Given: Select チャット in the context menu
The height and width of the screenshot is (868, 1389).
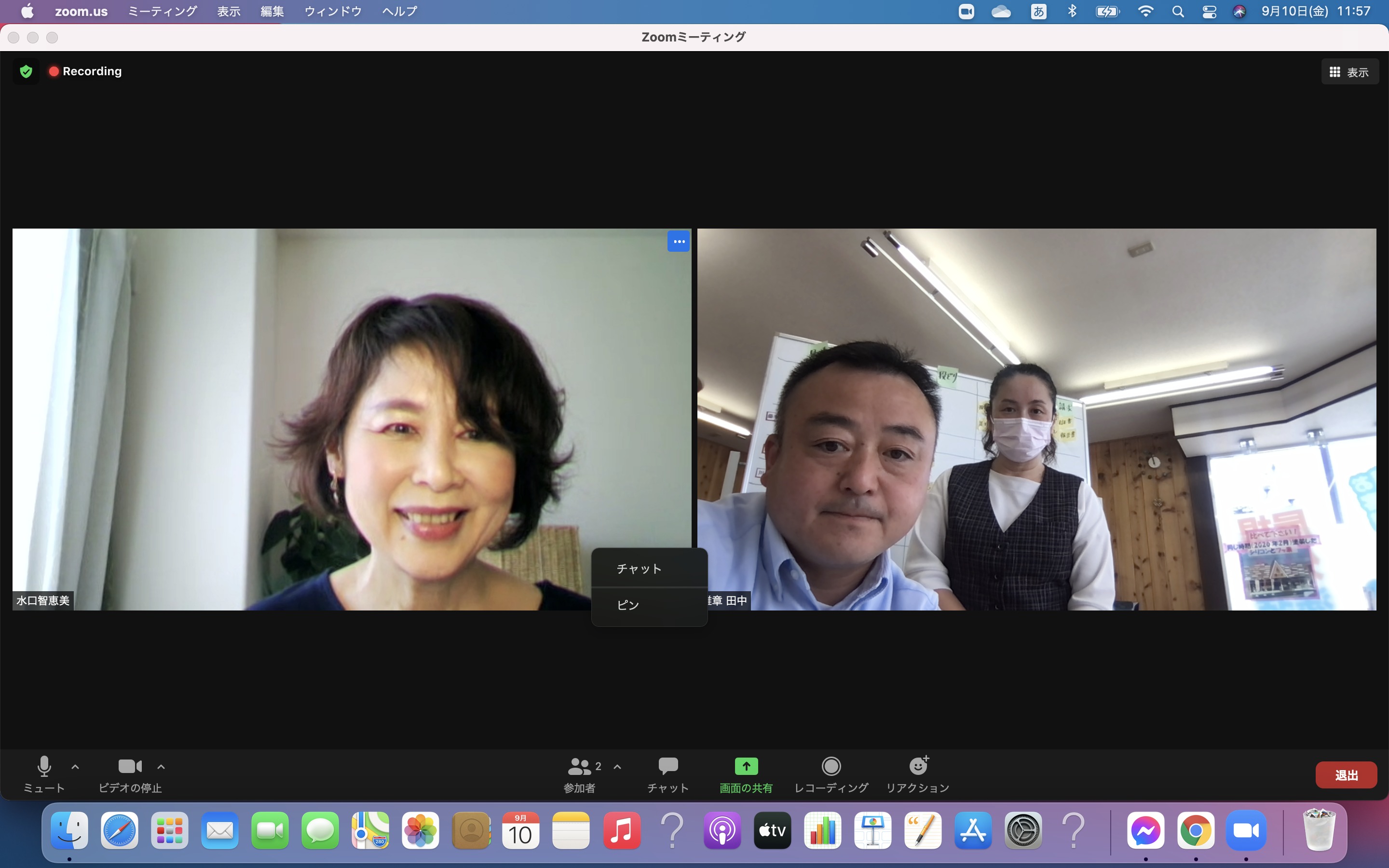Looking at the screenshot, I should pyautogui.click(x=639, y=569).
